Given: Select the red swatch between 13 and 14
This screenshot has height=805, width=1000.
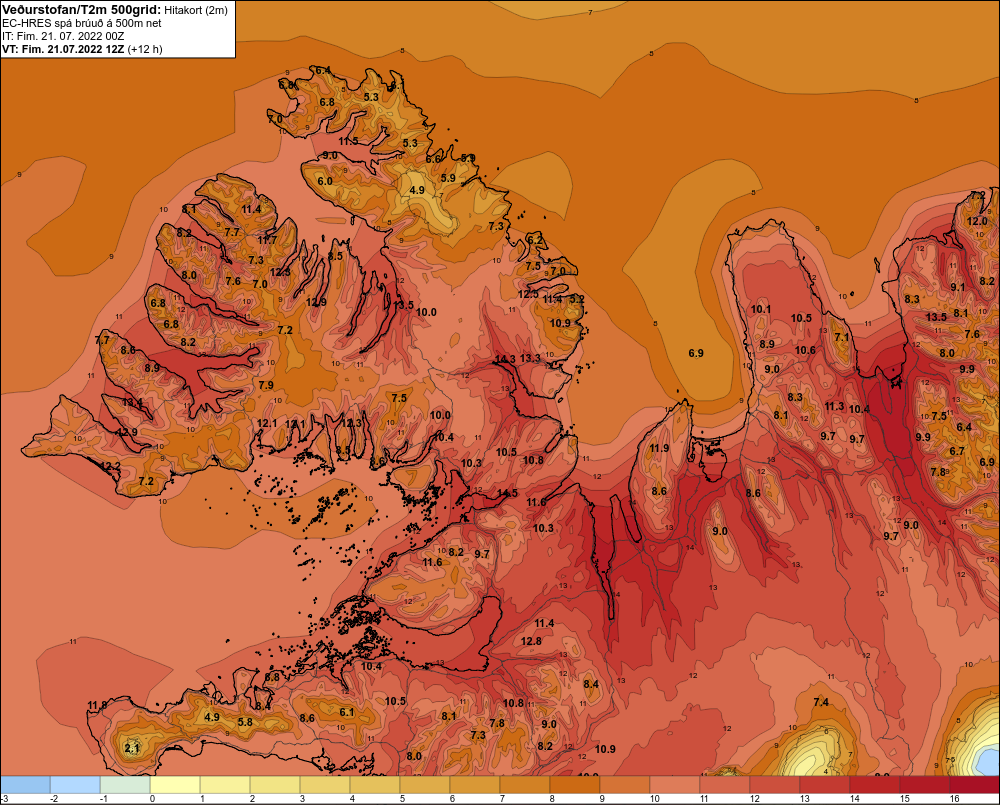Looking at the screenshot, I should coord(825,784).
